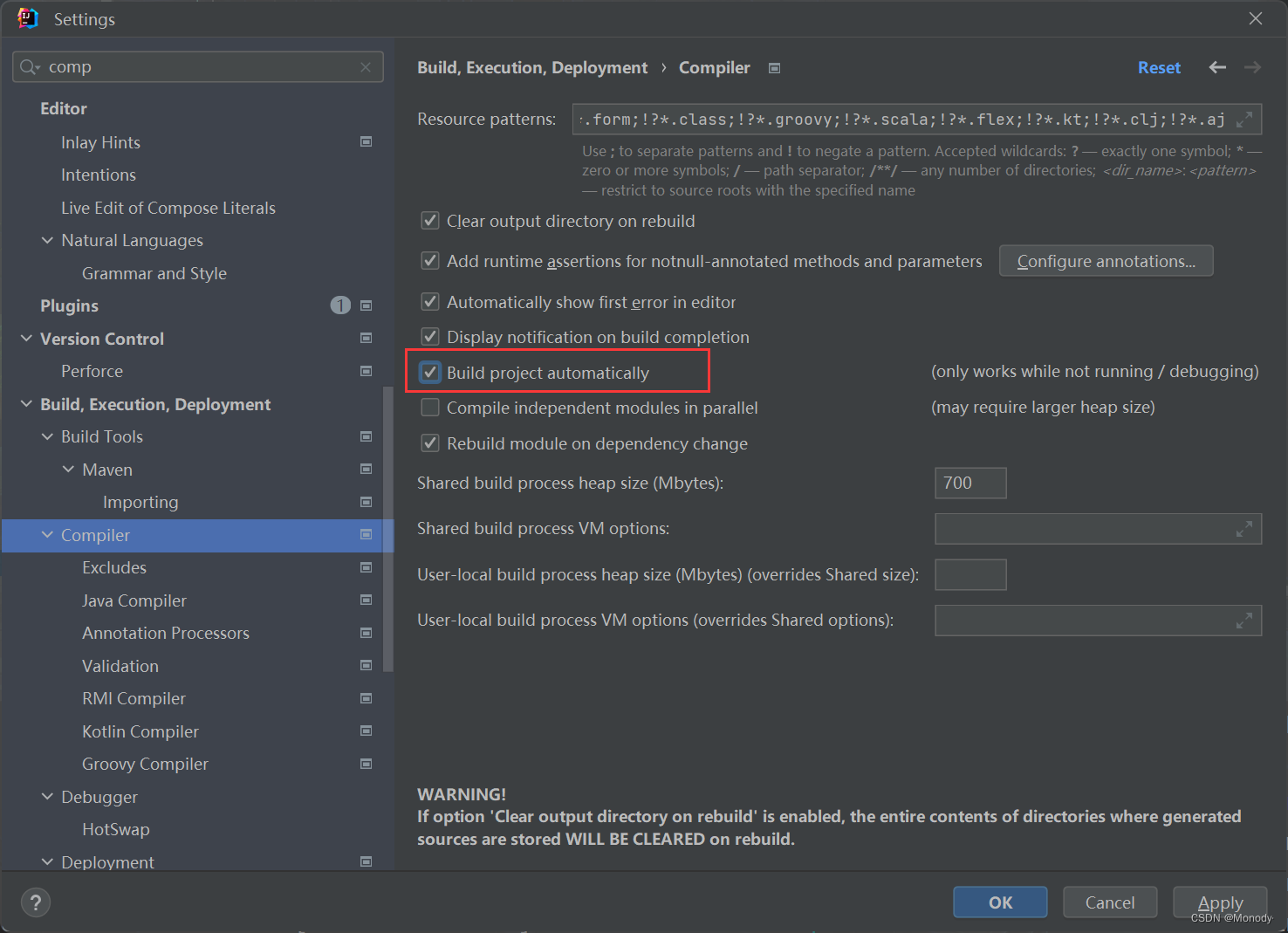Open the HotSwap settings page

(x=116, y=829)
